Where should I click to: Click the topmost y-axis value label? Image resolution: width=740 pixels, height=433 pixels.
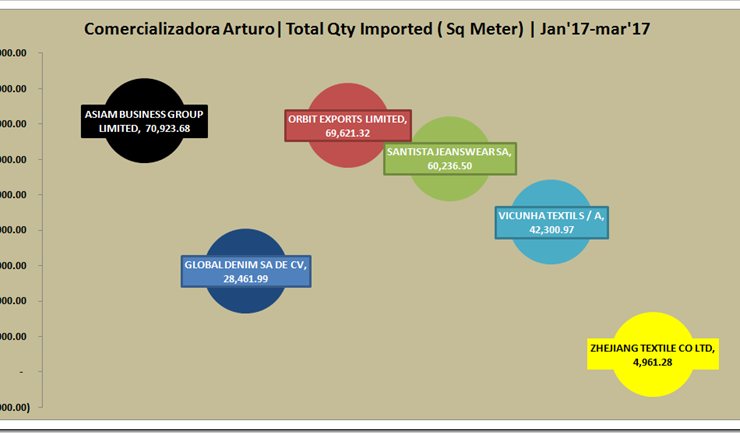pyautogui.click(x=14, y=53)
